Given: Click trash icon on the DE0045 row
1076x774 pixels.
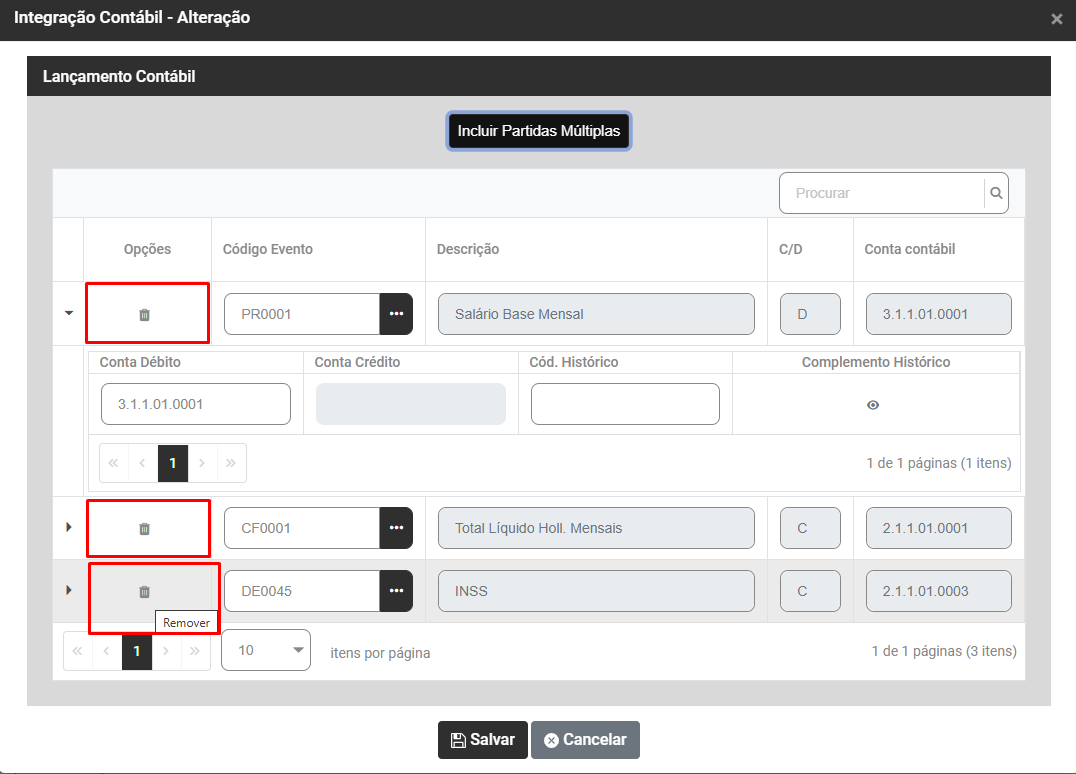Looking at the screenshot, I should pos(144,591).
